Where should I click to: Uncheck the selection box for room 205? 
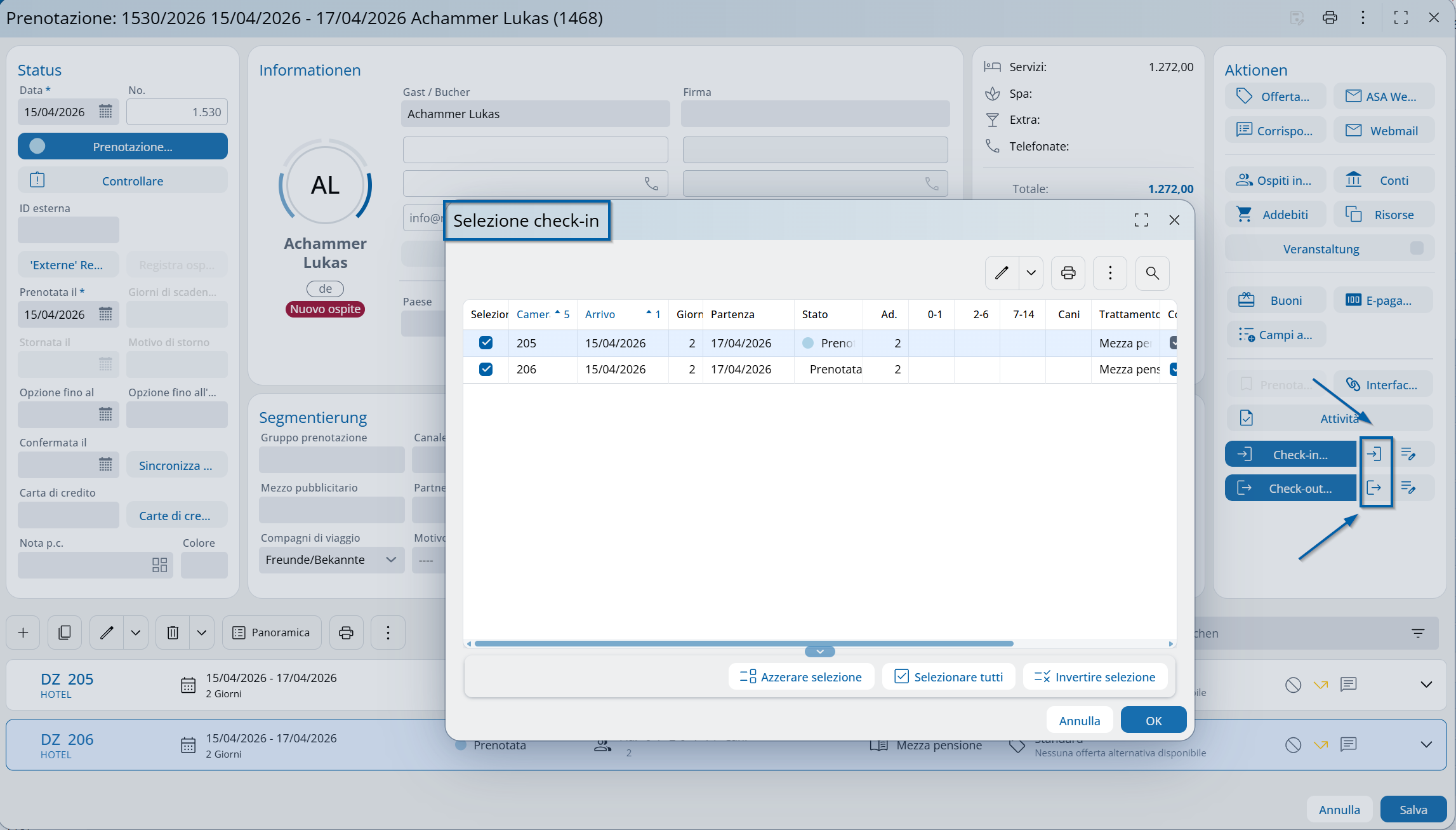click(x=486, y=343)
